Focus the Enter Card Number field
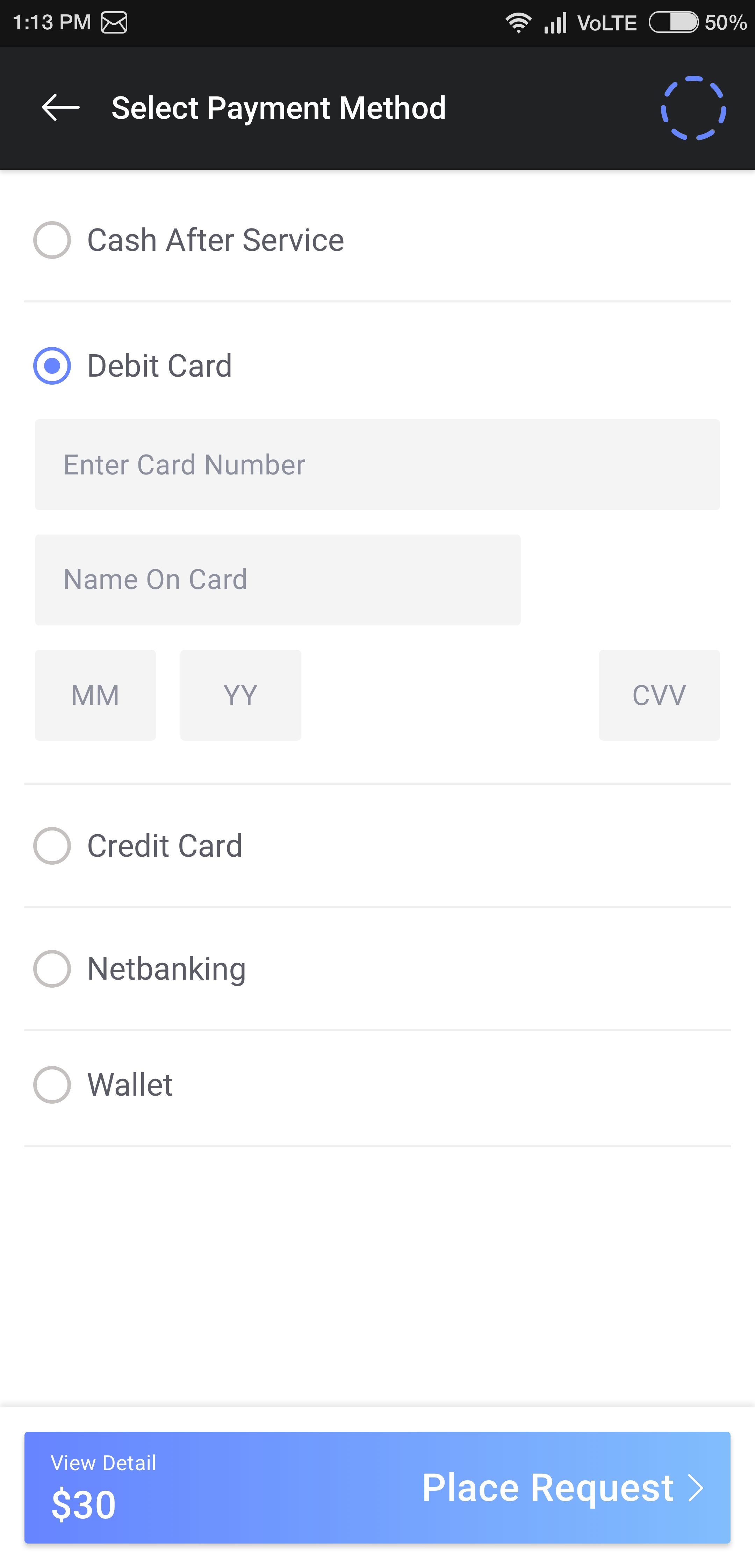Screen dimensions: 755x1568 coord(377,464)
